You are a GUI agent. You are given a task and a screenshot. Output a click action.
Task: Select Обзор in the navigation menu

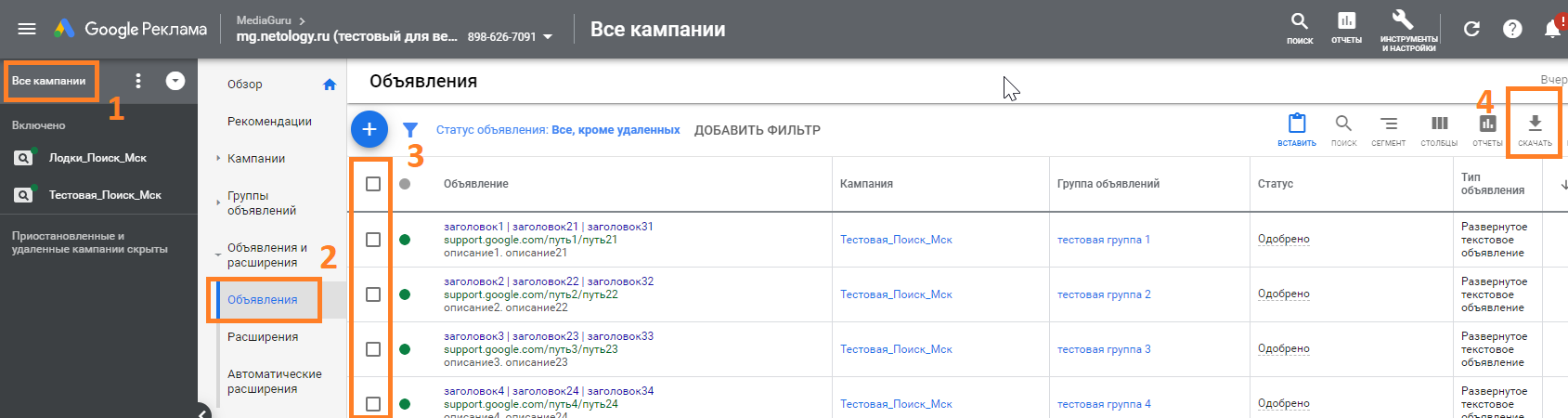pos(245,85)
